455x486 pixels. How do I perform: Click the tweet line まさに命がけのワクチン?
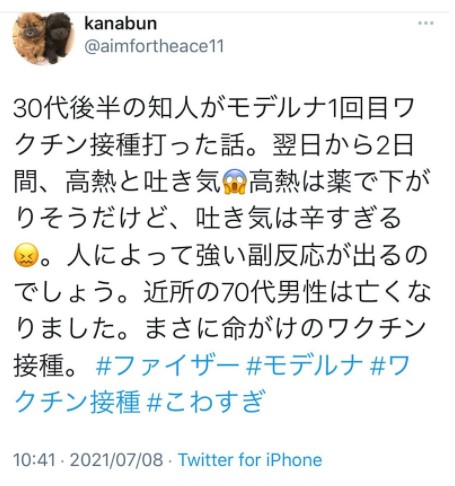click(x=285, y=328)
